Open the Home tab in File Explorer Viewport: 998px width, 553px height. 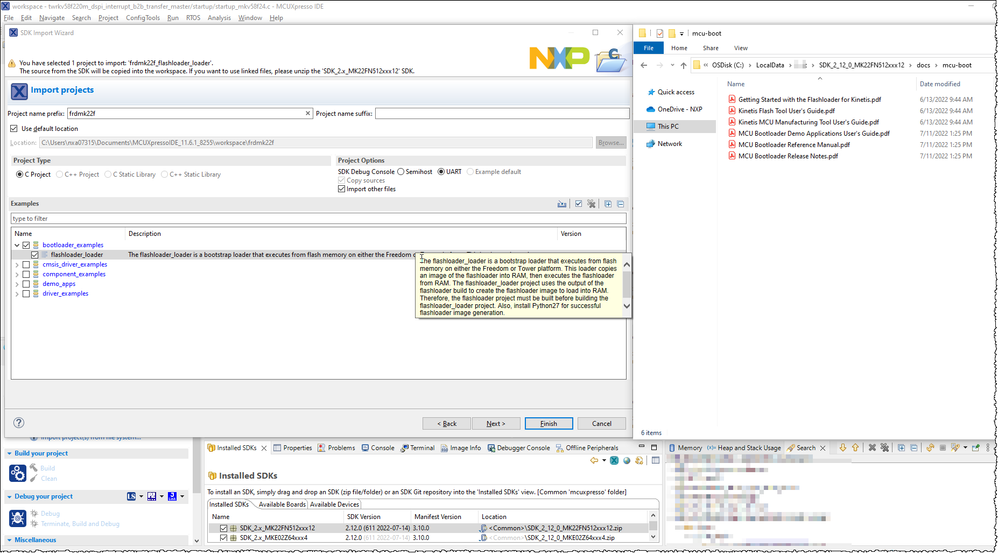679,48
